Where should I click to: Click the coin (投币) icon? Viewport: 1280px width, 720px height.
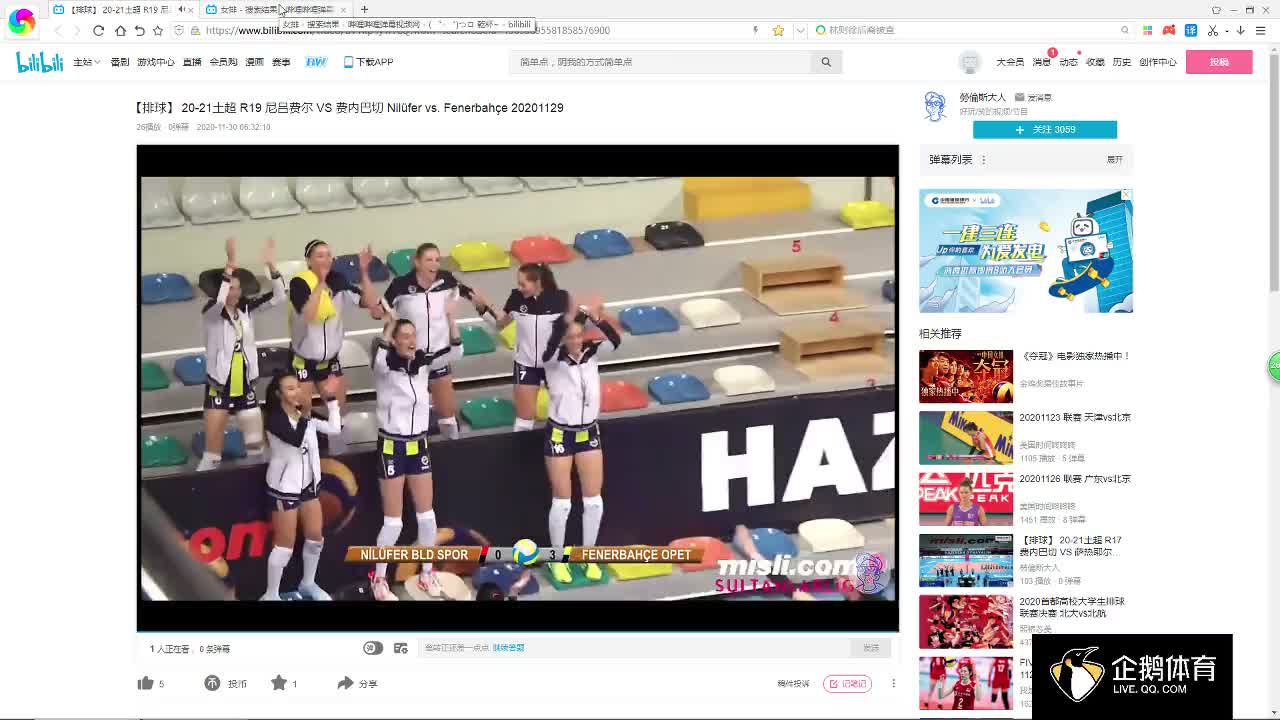click(x=212, y=683)
